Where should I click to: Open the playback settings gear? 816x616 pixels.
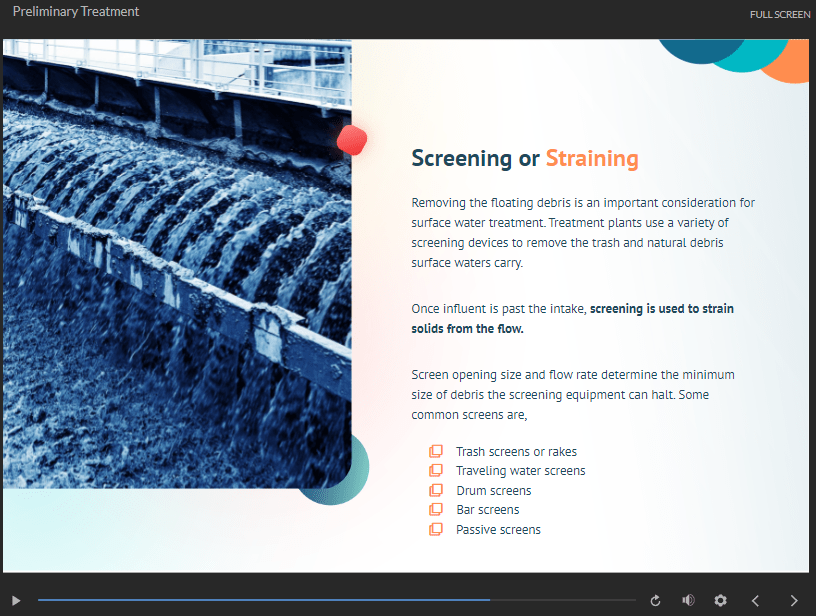point(721,600)
